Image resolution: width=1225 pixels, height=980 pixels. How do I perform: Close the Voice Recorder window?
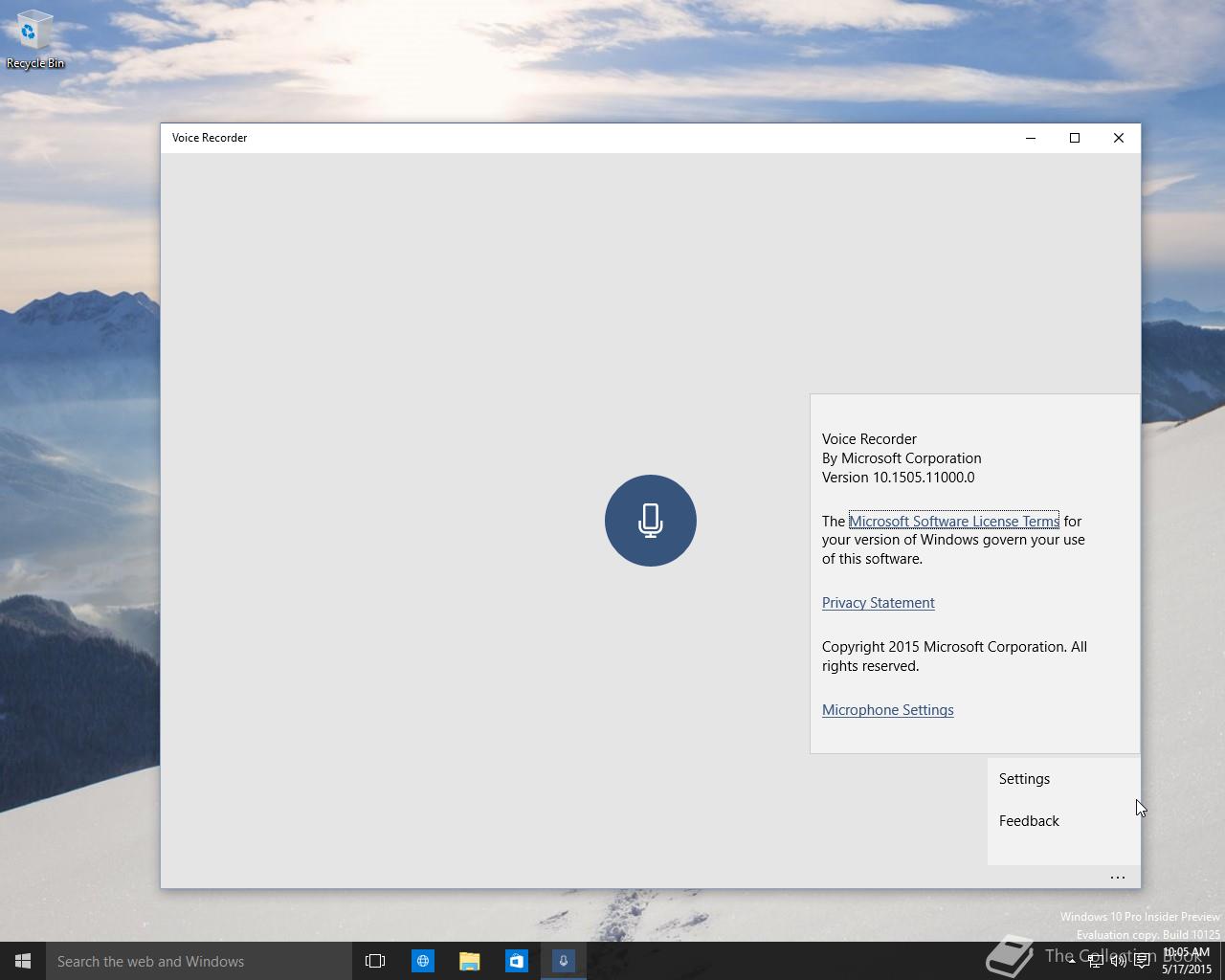click(x=1119, y=138)
